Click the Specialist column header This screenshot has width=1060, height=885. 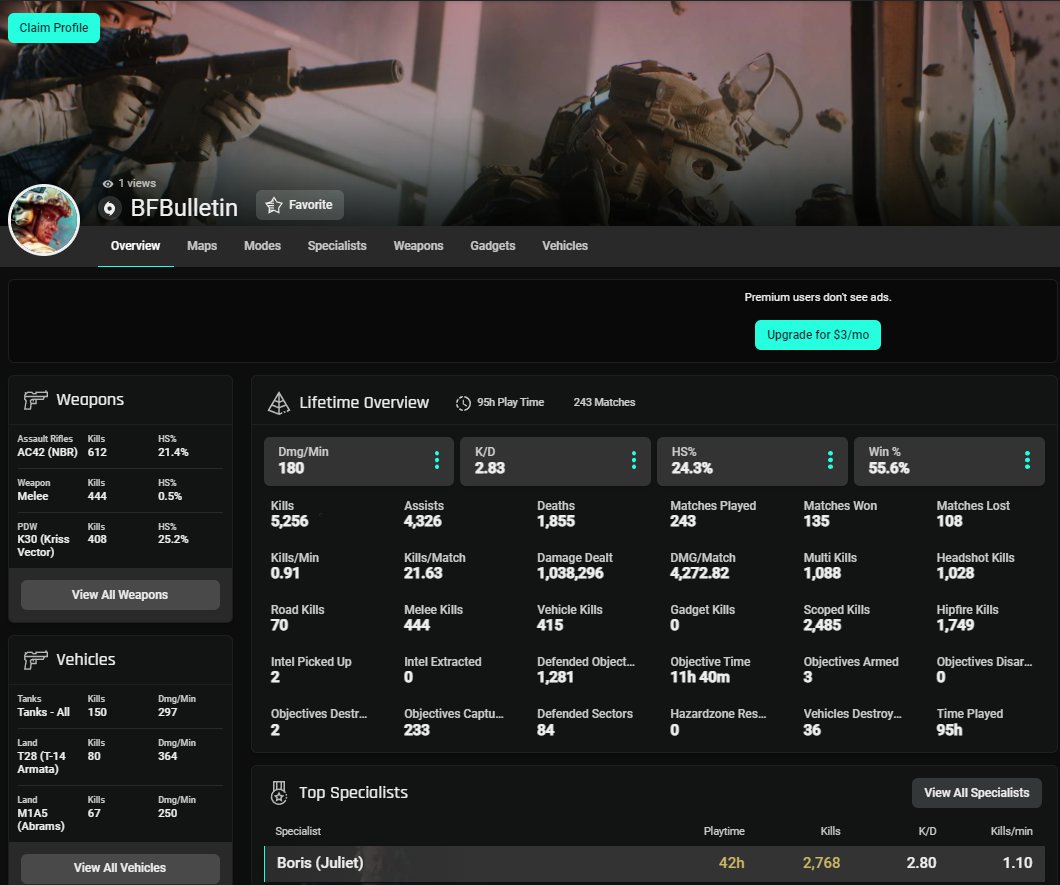click(x=298, y=831)
